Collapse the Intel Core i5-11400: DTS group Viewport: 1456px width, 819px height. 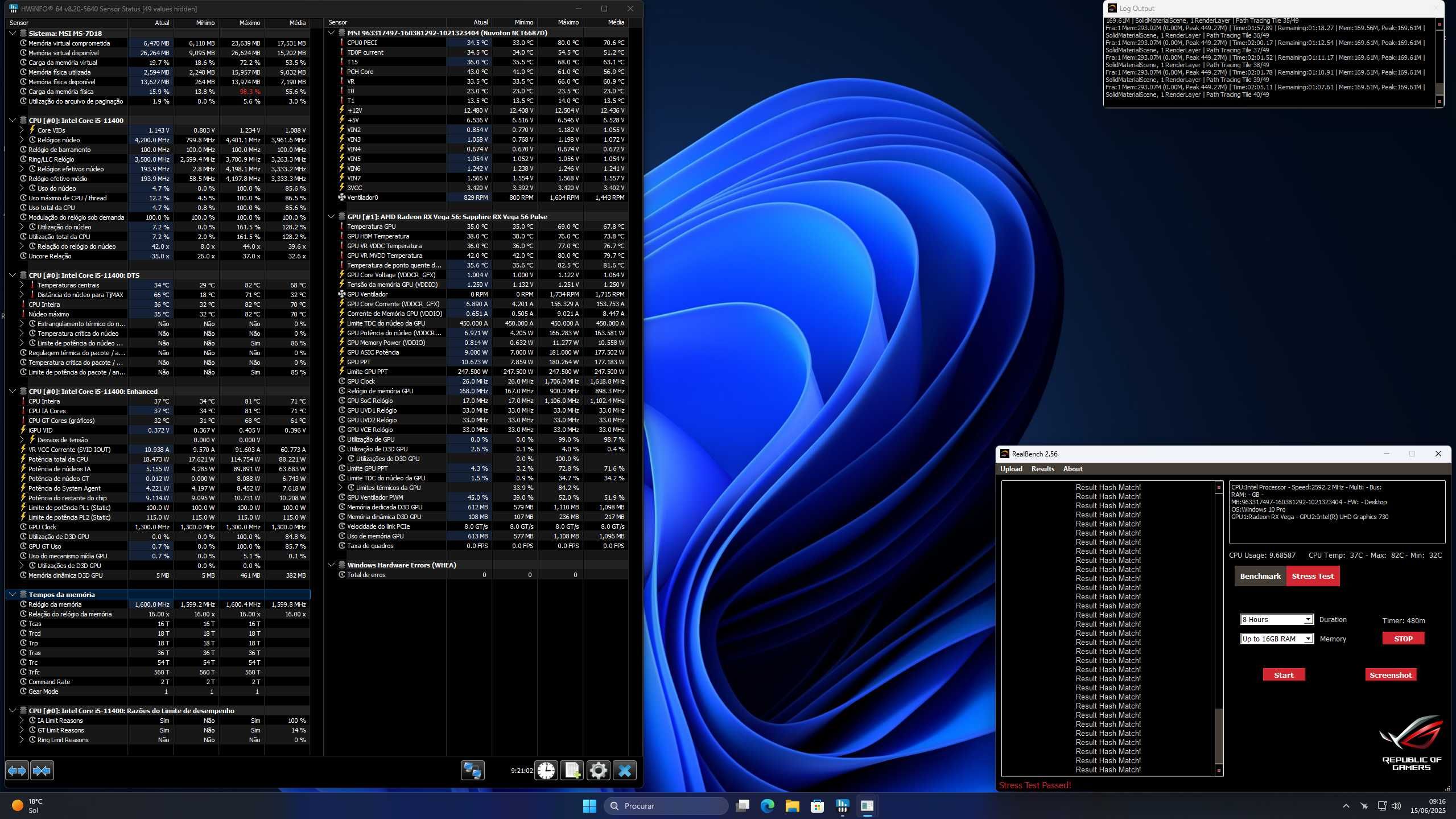coord(13,275)
